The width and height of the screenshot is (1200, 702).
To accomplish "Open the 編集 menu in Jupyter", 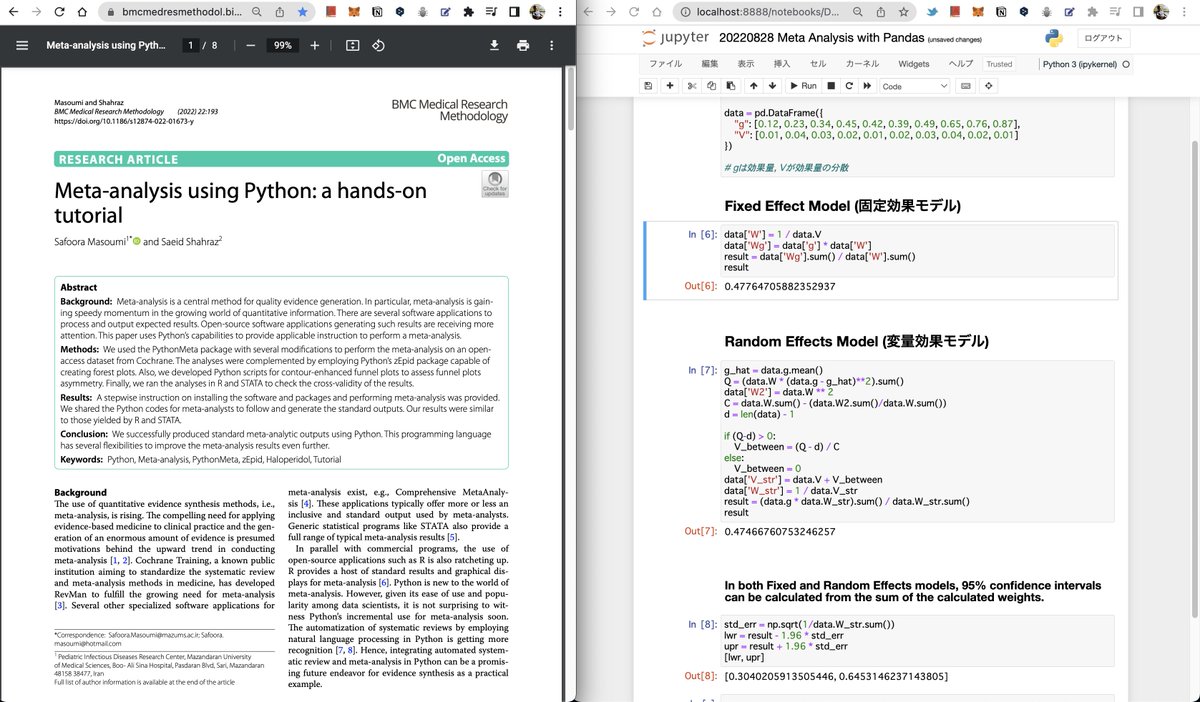I will [710, 63].
